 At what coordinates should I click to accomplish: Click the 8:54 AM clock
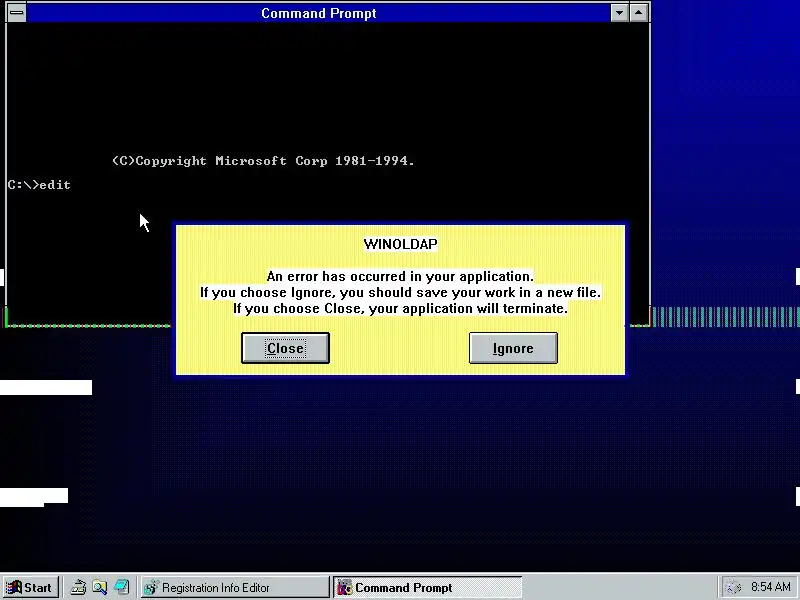tap(770, 587)
